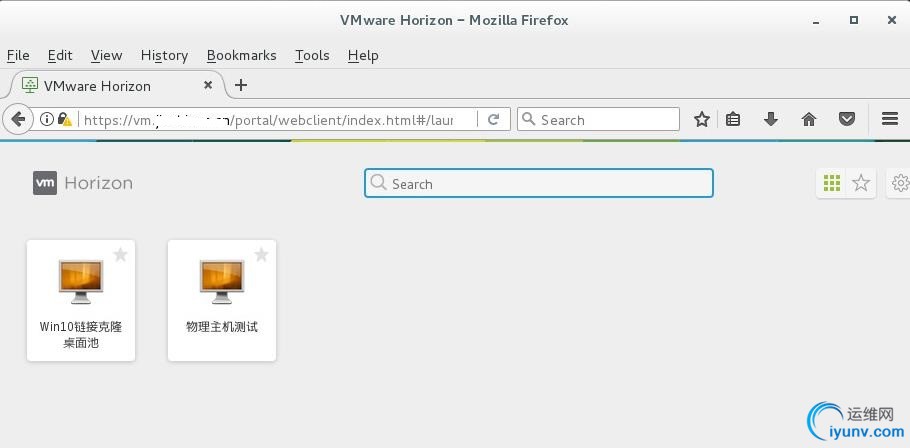Image resolution: width=910 pixels, height=448 pixels.
Task: Bookmark this page using the toolbar star
Action: click(702, 120)
